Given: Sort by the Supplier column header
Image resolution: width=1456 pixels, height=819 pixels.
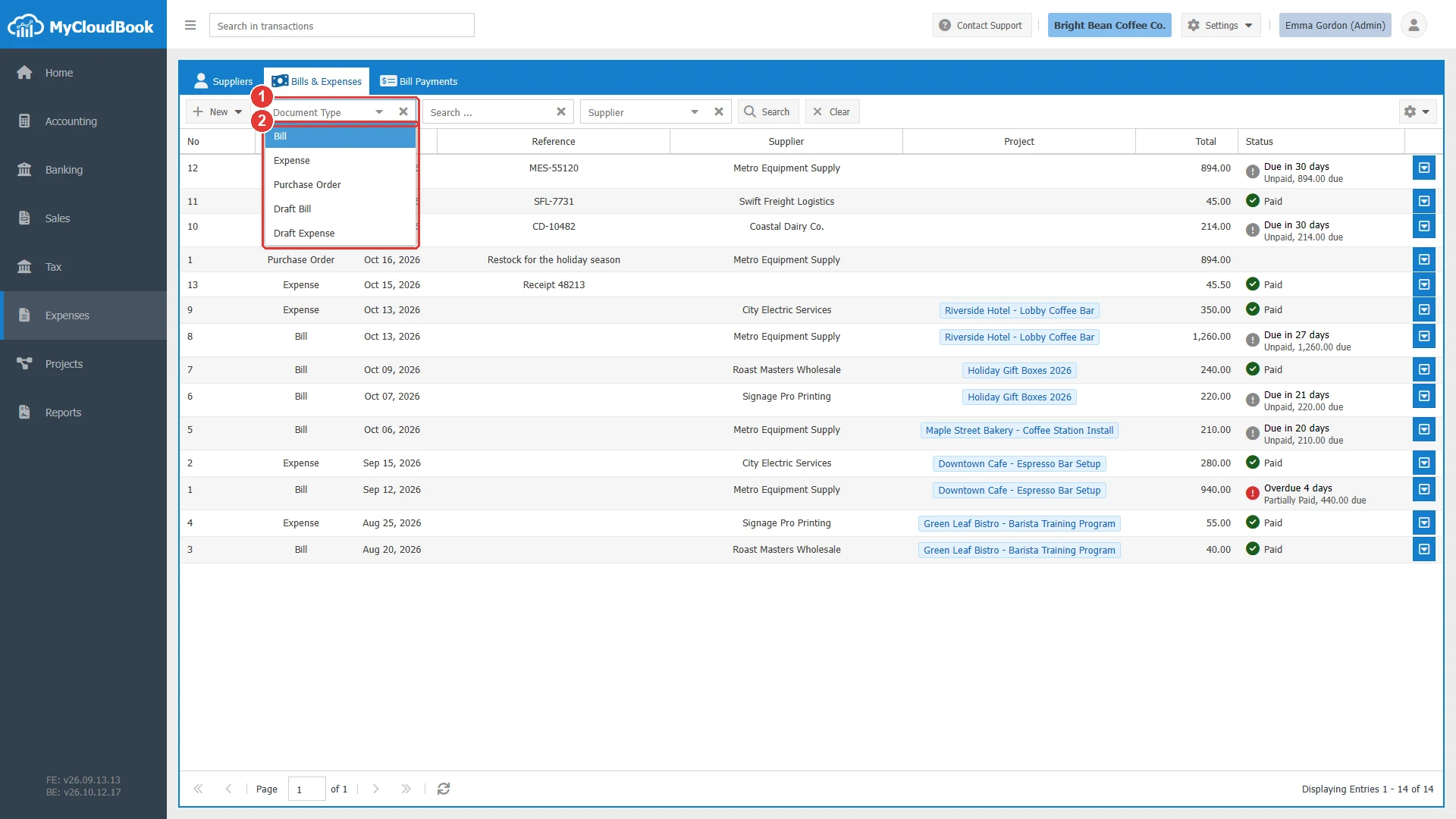Looking at the screenshot, I should (x=786, y=141).
